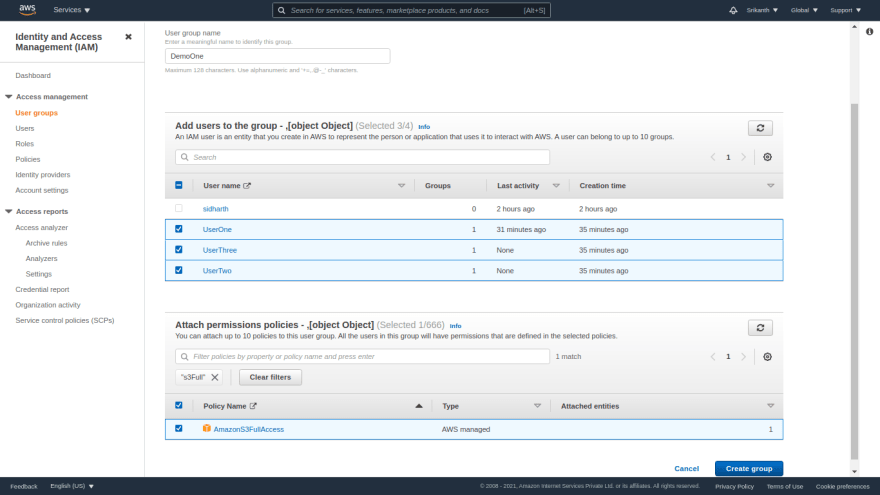Focus the Filter policies search box
This screenshot has width=880, height=495.
(362, 356)
